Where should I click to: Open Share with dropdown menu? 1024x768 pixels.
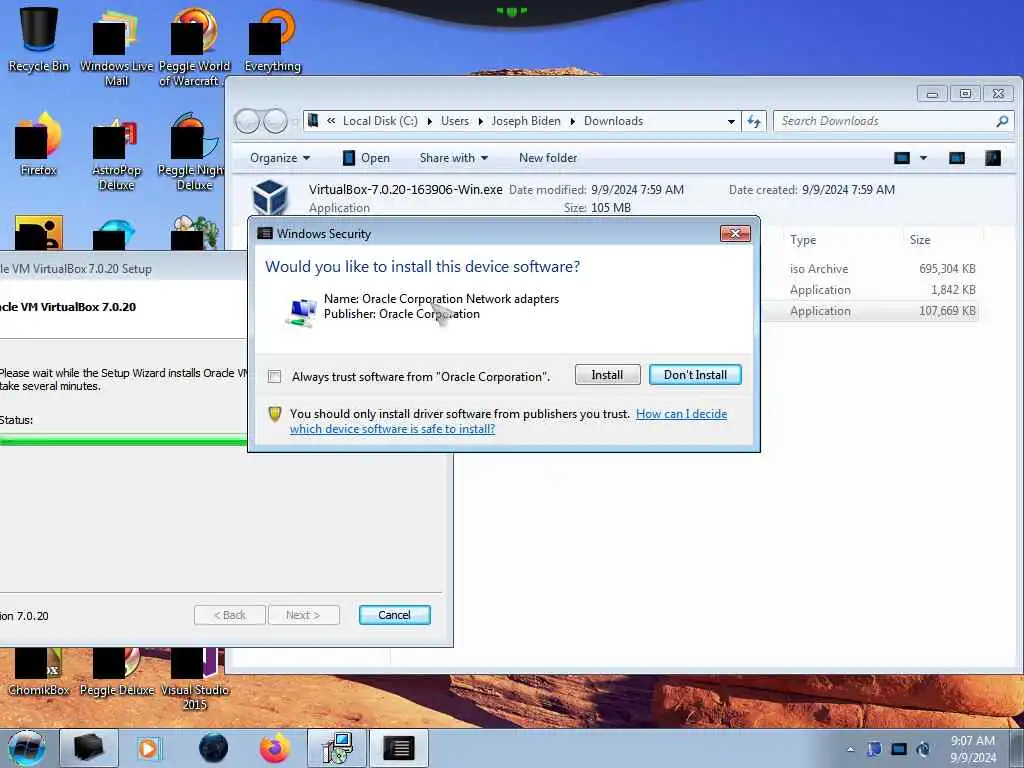[454, 158]
